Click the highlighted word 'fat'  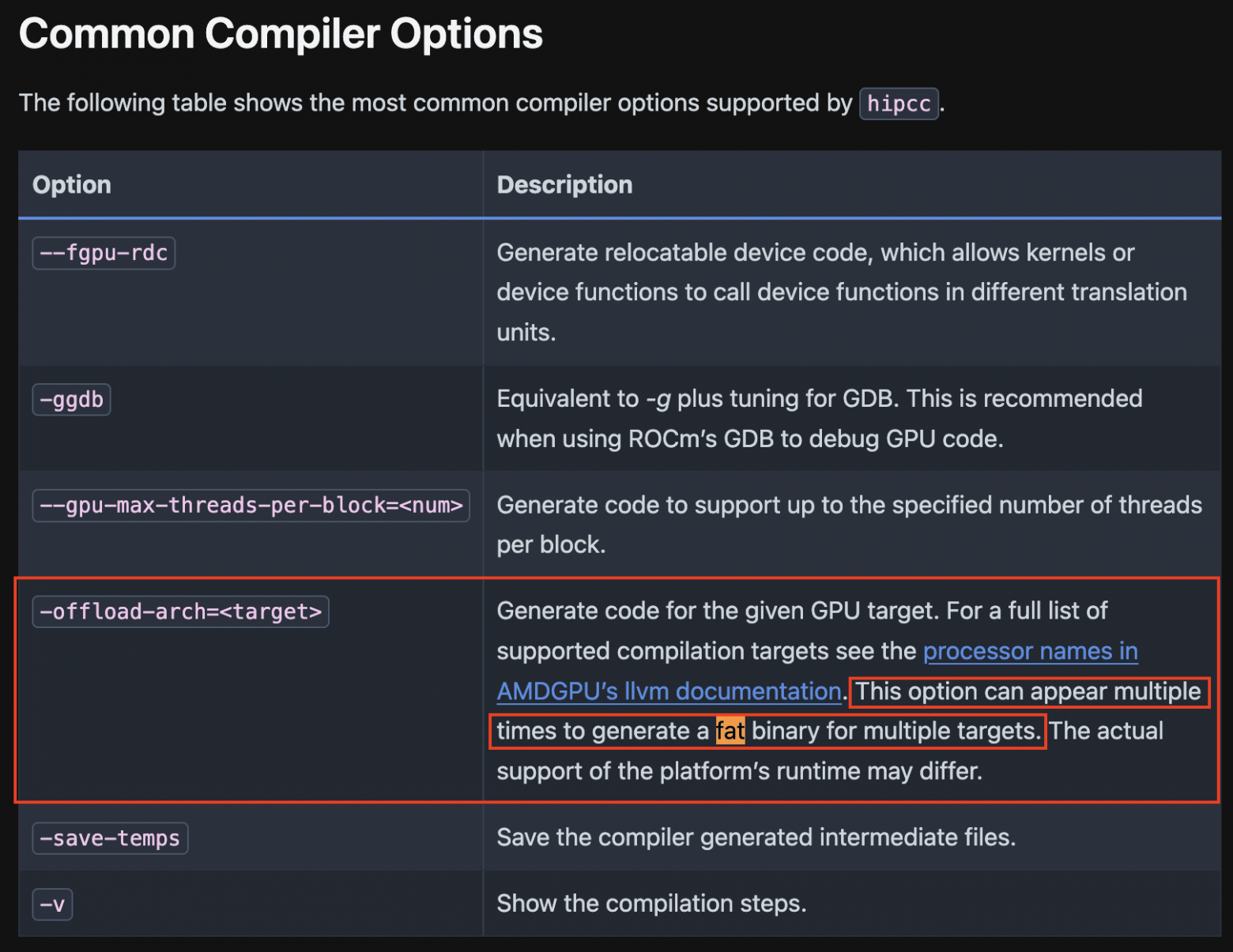730,732
